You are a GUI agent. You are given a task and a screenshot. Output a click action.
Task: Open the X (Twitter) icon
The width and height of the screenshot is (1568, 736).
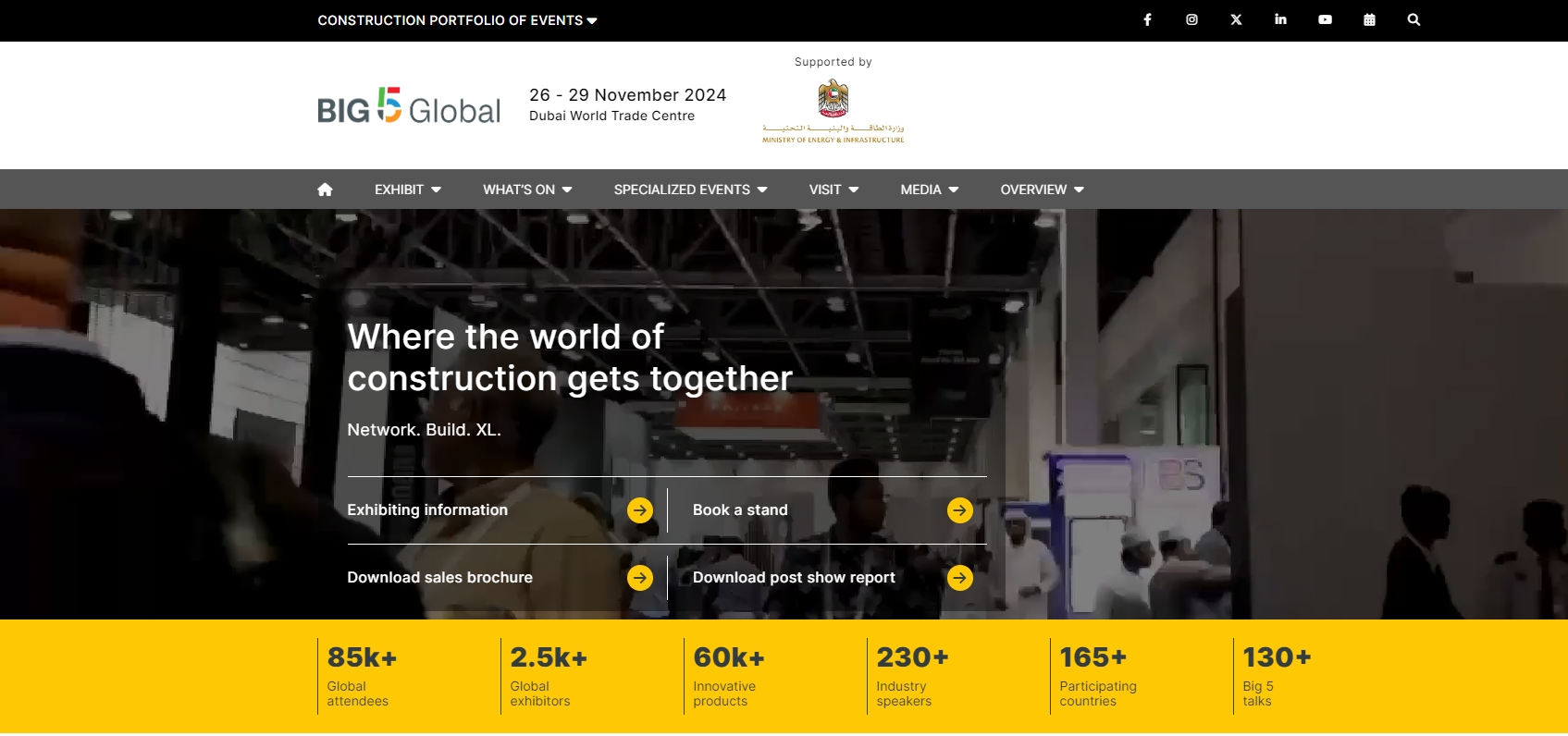[x=1236, y=19]
